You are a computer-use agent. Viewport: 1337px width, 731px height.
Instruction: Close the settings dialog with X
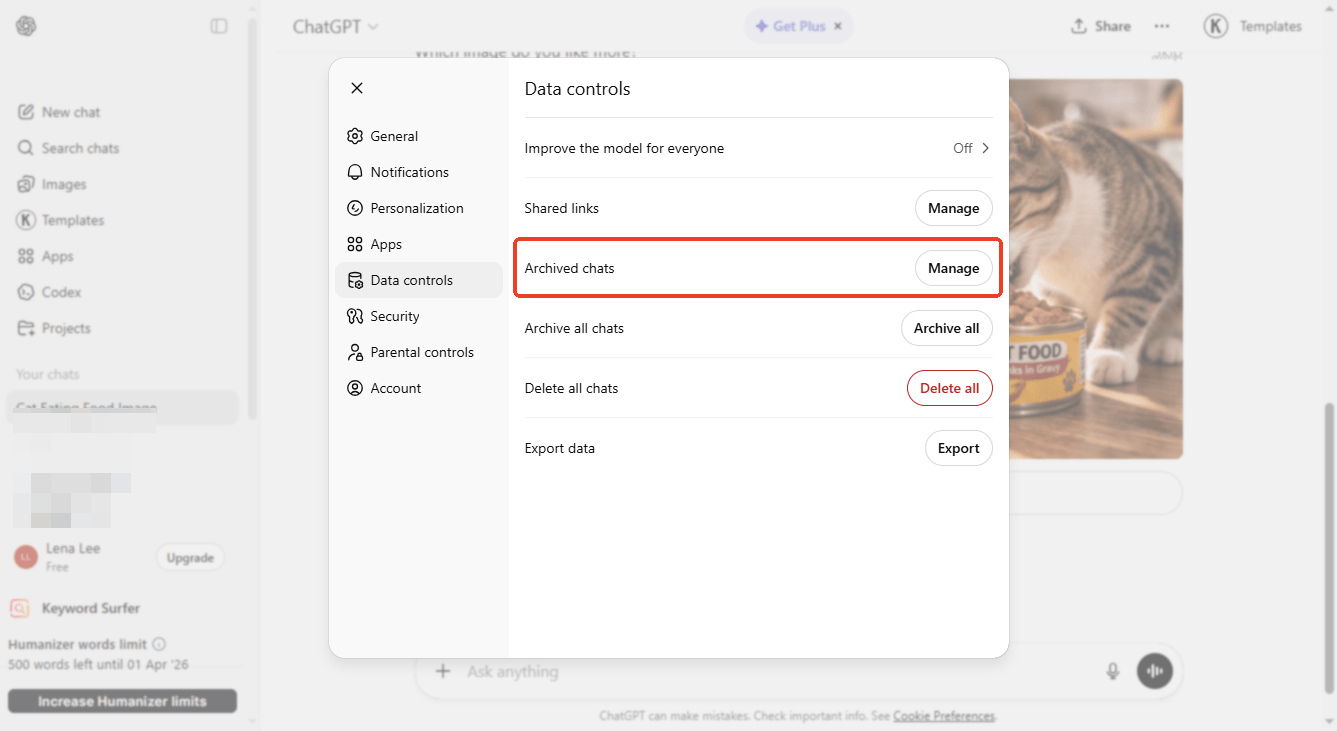[x=357, y=88]
